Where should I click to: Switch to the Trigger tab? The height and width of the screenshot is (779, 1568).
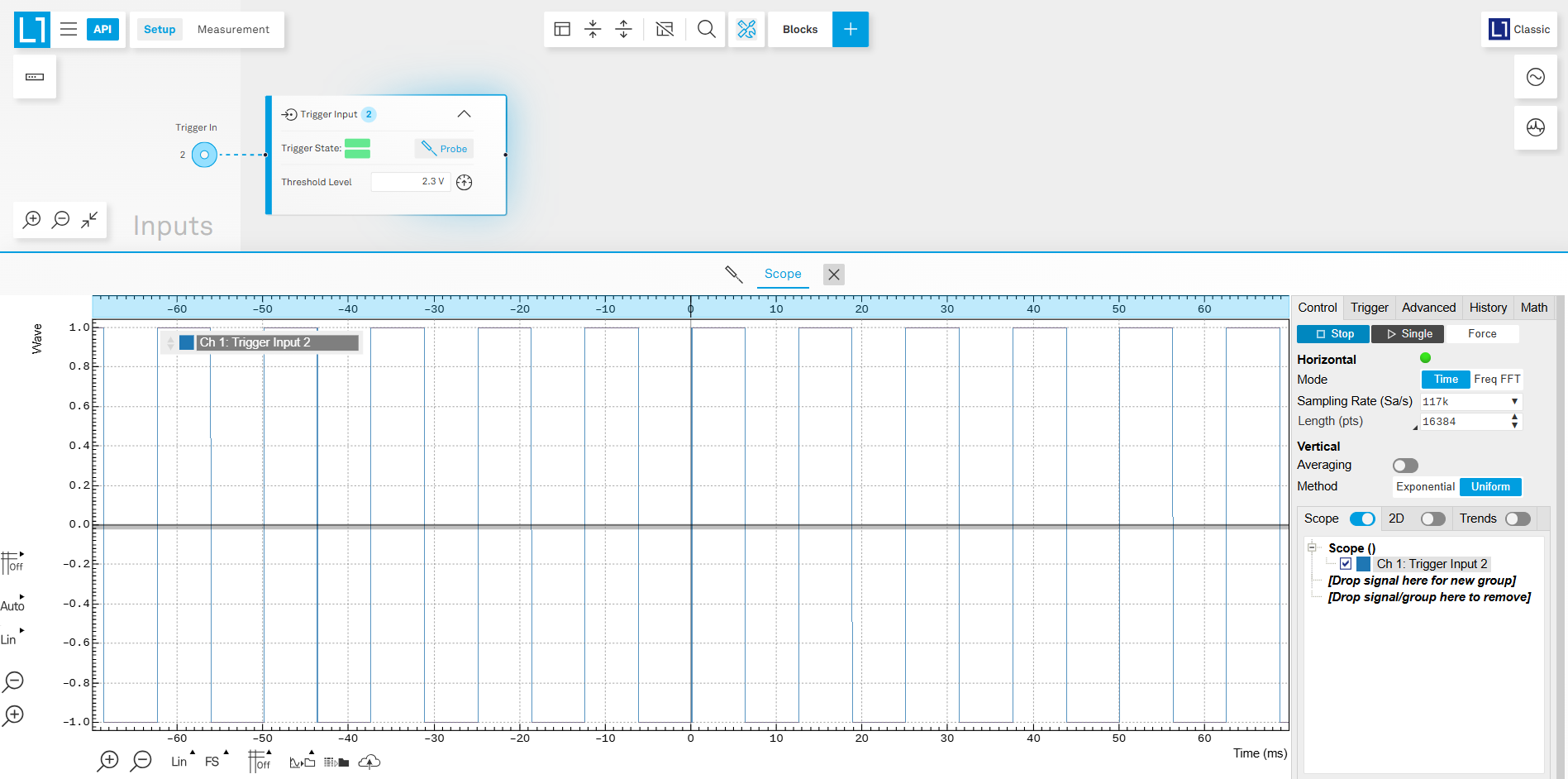[x=1369, y=308]
